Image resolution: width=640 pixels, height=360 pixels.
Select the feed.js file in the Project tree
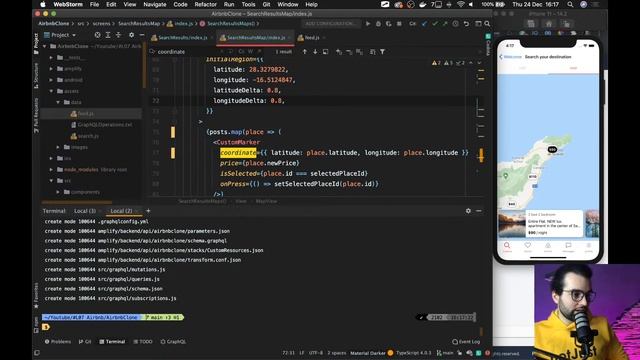[x=85, y=113]
